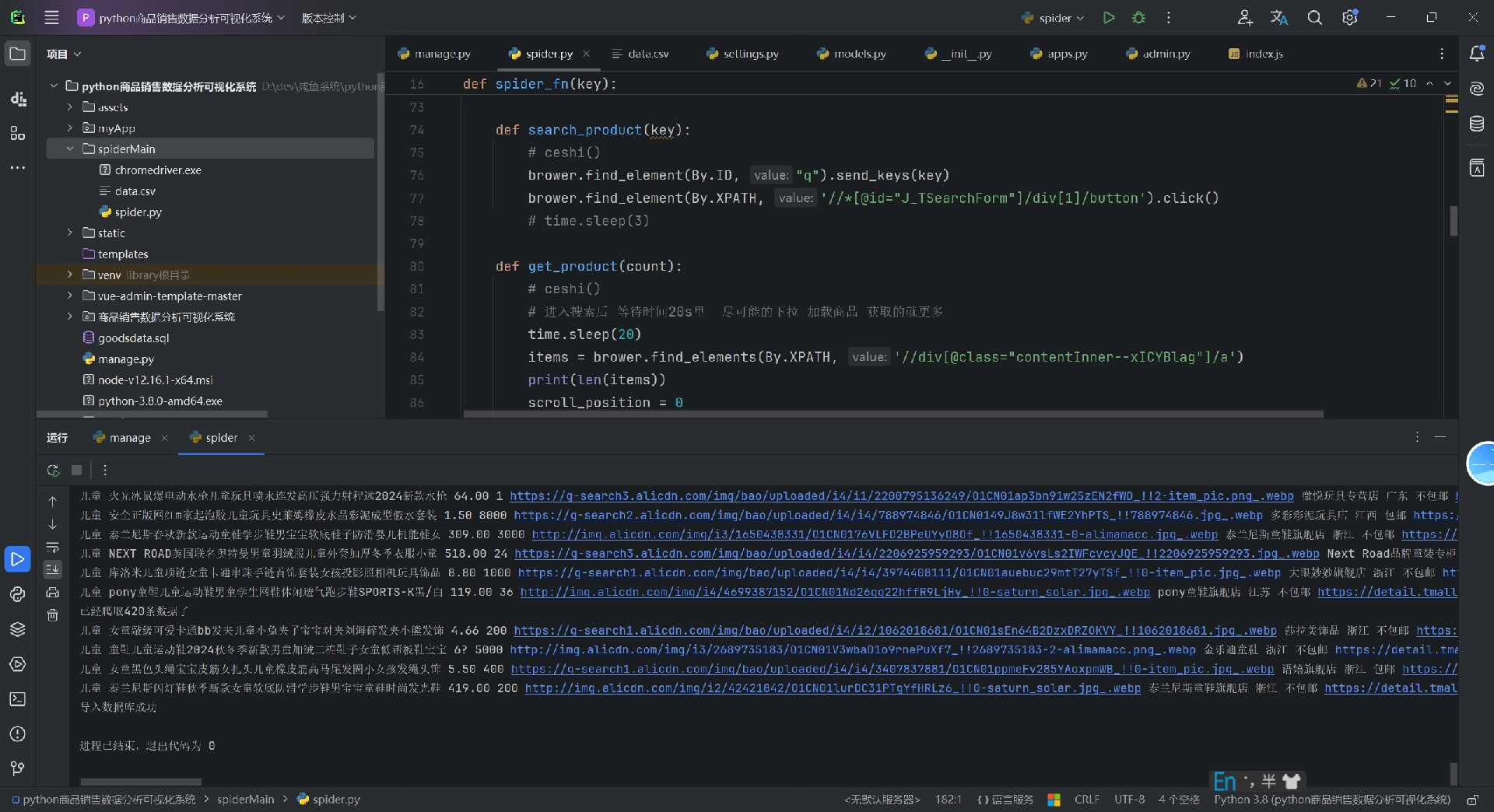The height and width of the screenshot is (812, 1494).
Task: Toggle soft-wrap in the console output
Action: [52, 547]
